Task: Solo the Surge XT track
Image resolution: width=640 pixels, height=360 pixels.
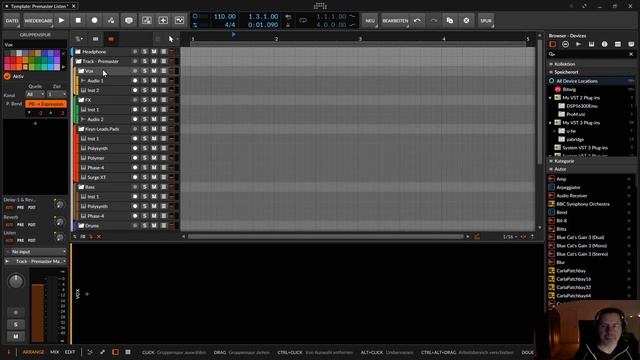Action: [x=144, y=177]
